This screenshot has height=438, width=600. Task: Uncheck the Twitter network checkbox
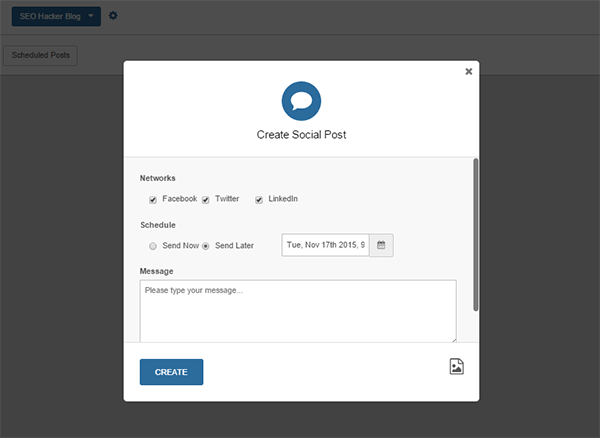click(x=206, y=199)
